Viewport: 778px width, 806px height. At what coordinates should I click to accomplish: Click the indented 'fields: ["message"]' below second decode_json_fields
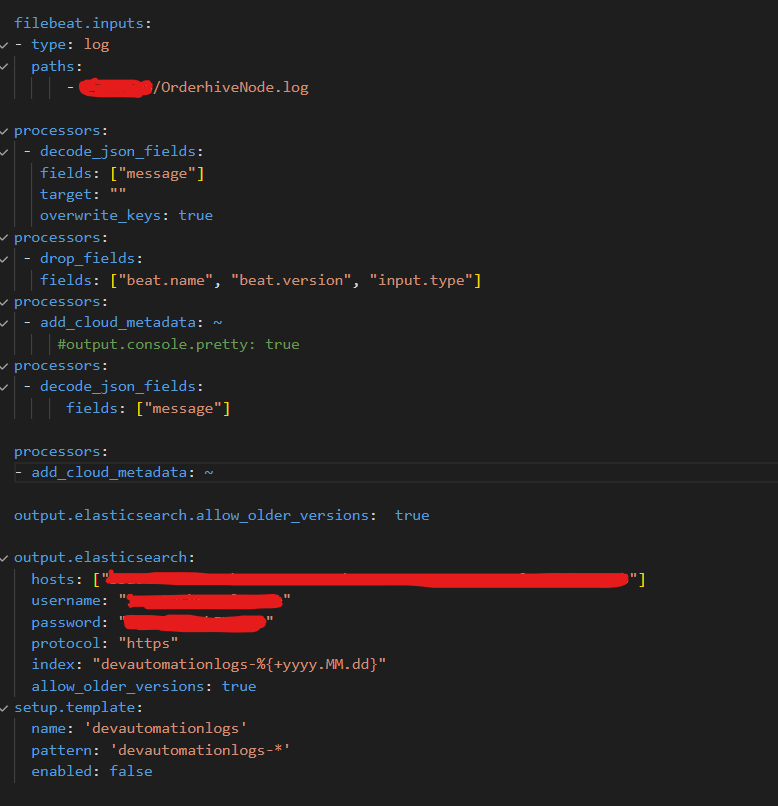(x=148, y=408)
